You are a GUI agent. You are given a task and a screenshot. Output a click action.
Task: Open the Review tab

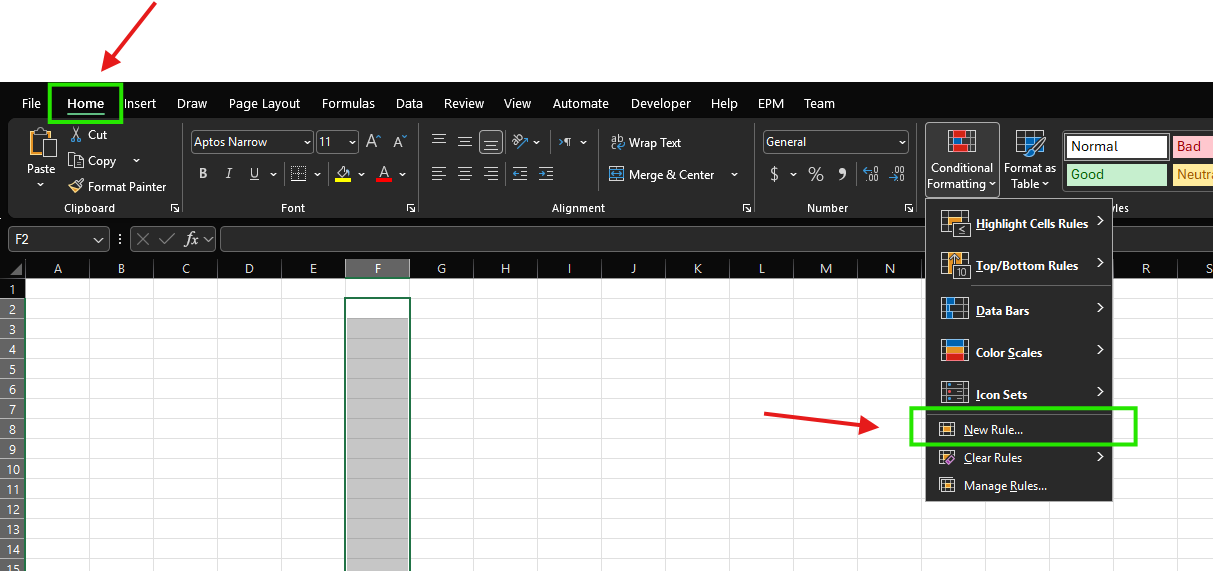pyautogui.click(x=464, y=103)
